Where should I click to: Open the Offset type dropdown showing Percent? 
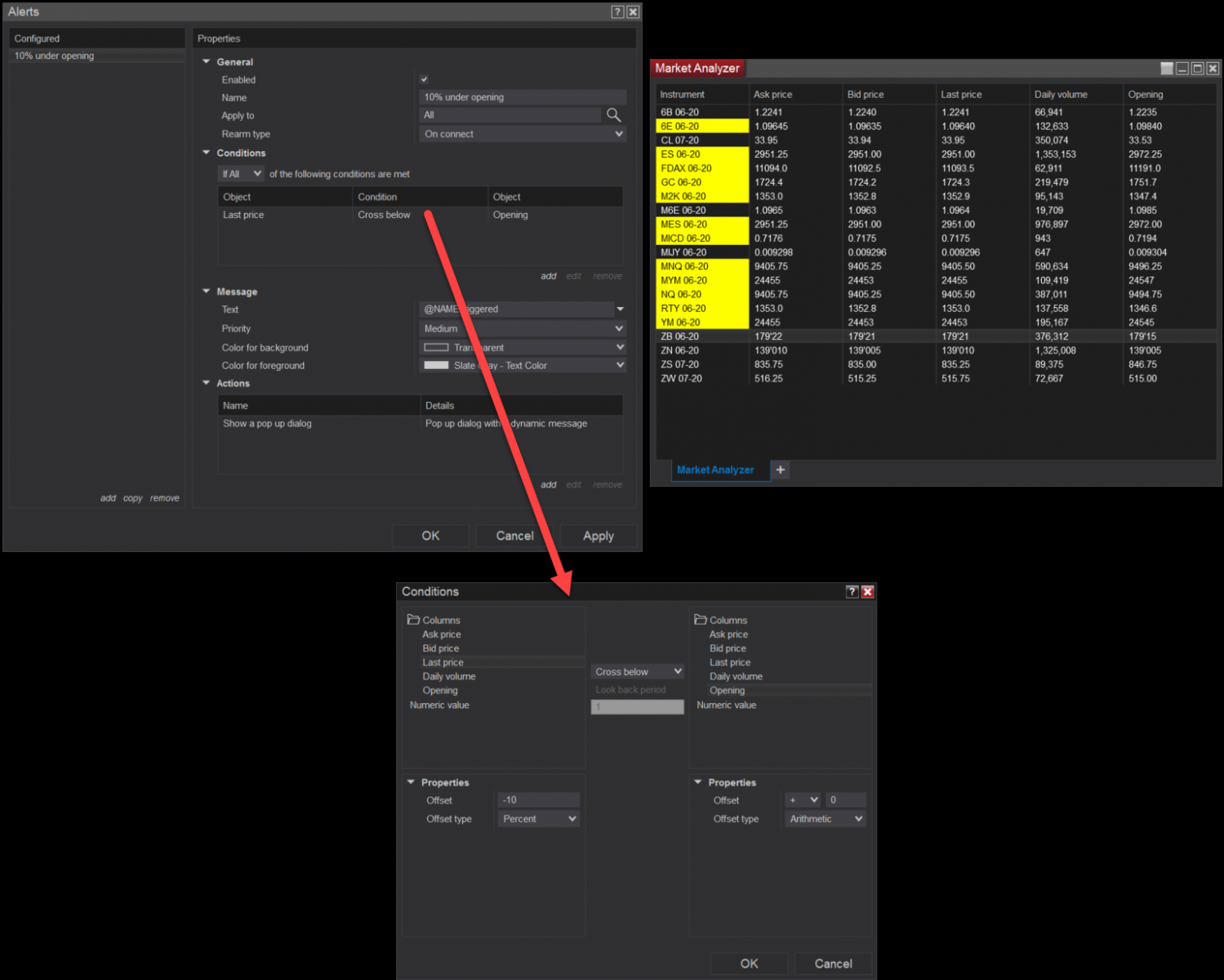pos(539,818)
